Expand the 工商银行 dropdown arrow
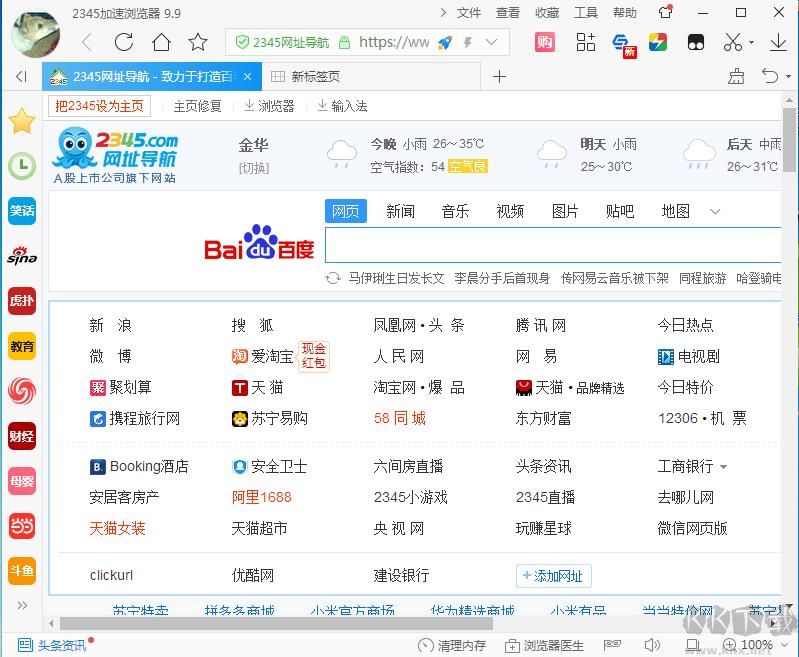Screen dimensions: 799x657 (x=724, y=466)
